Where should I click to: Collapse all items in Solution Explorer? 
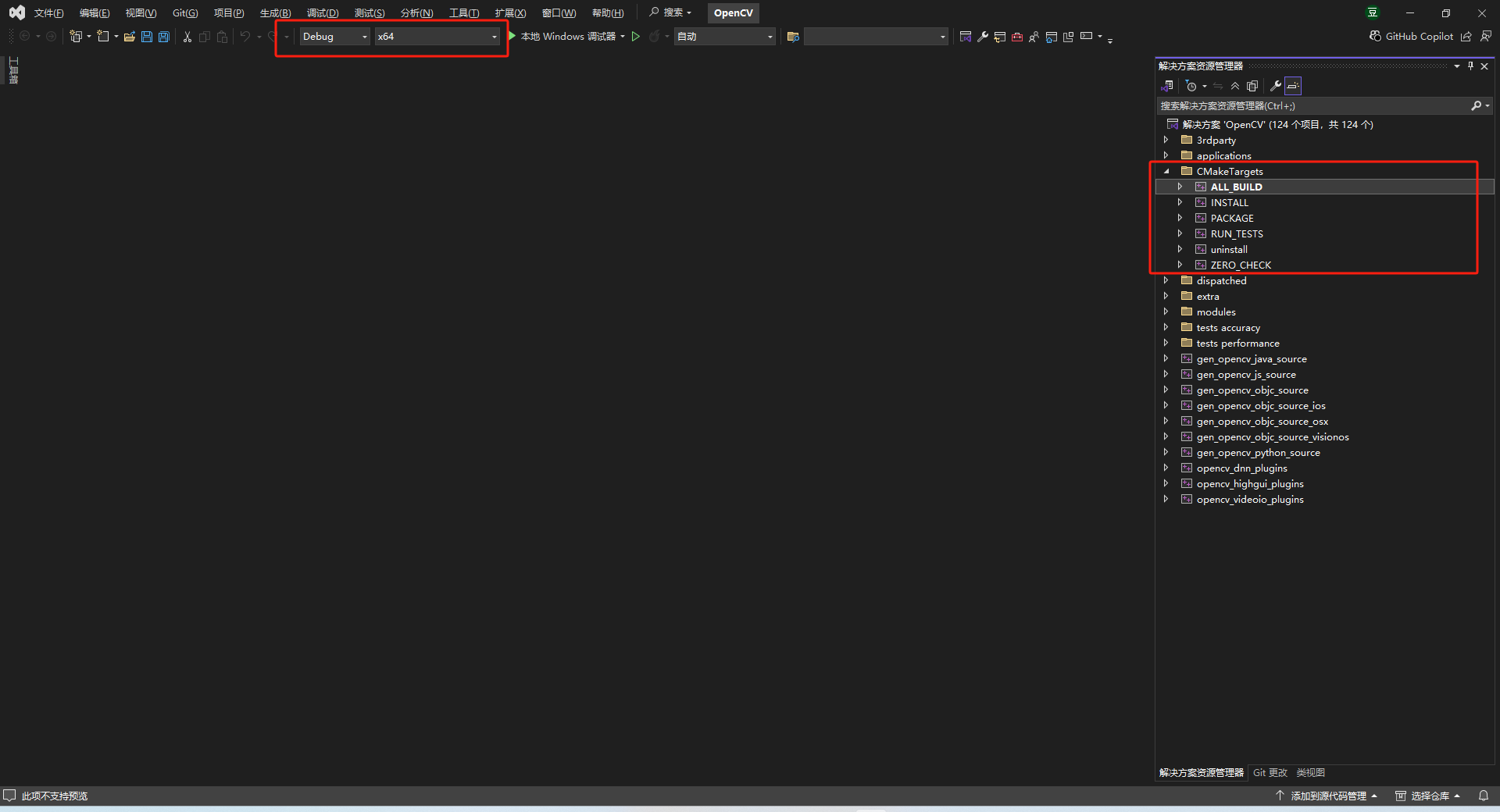pos(1235,86)
